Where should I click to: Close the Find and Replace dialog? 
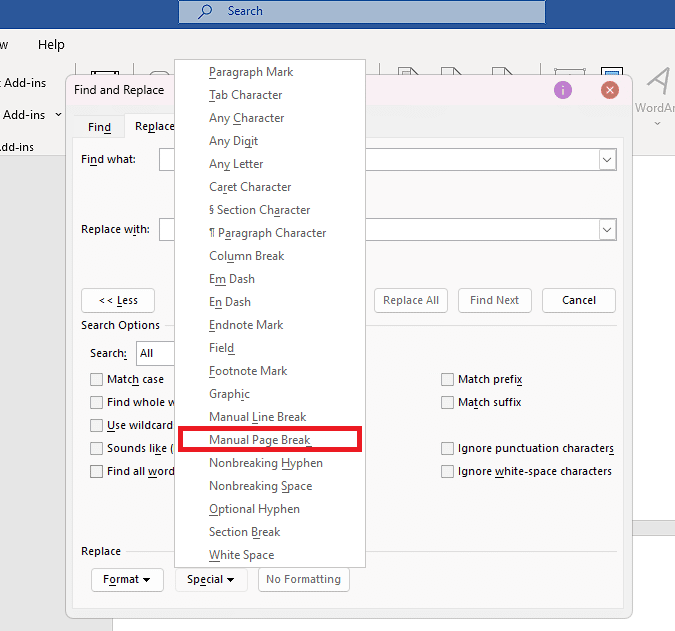[609, 90]
